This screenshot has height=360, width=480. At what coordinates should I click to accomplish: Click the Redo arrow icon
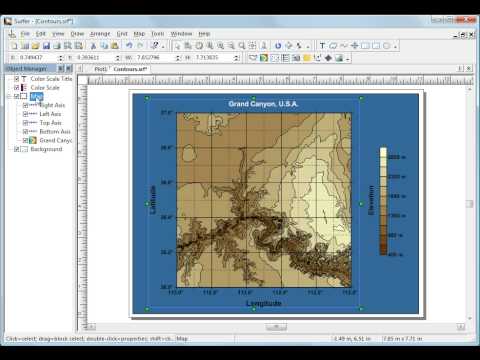(x=140, y=46)
